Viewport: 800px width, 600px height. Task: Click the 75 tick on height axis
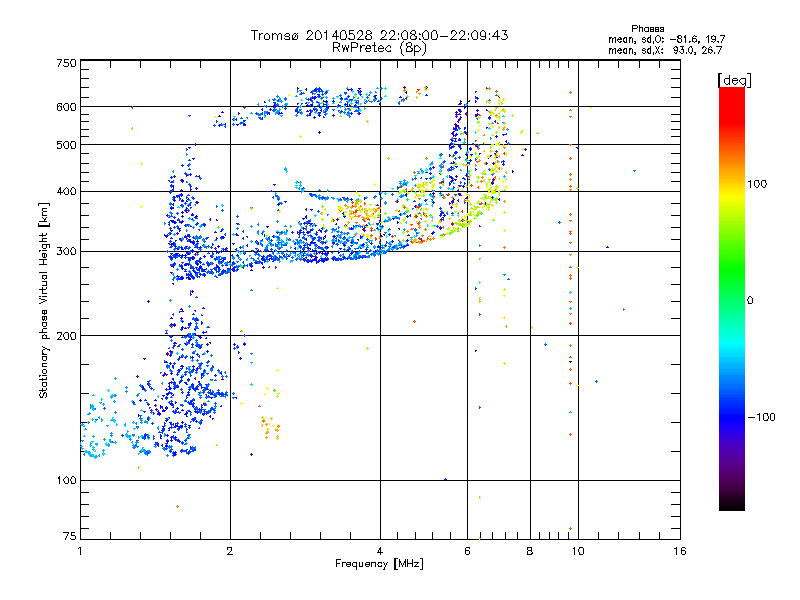(x=70, y=536)
